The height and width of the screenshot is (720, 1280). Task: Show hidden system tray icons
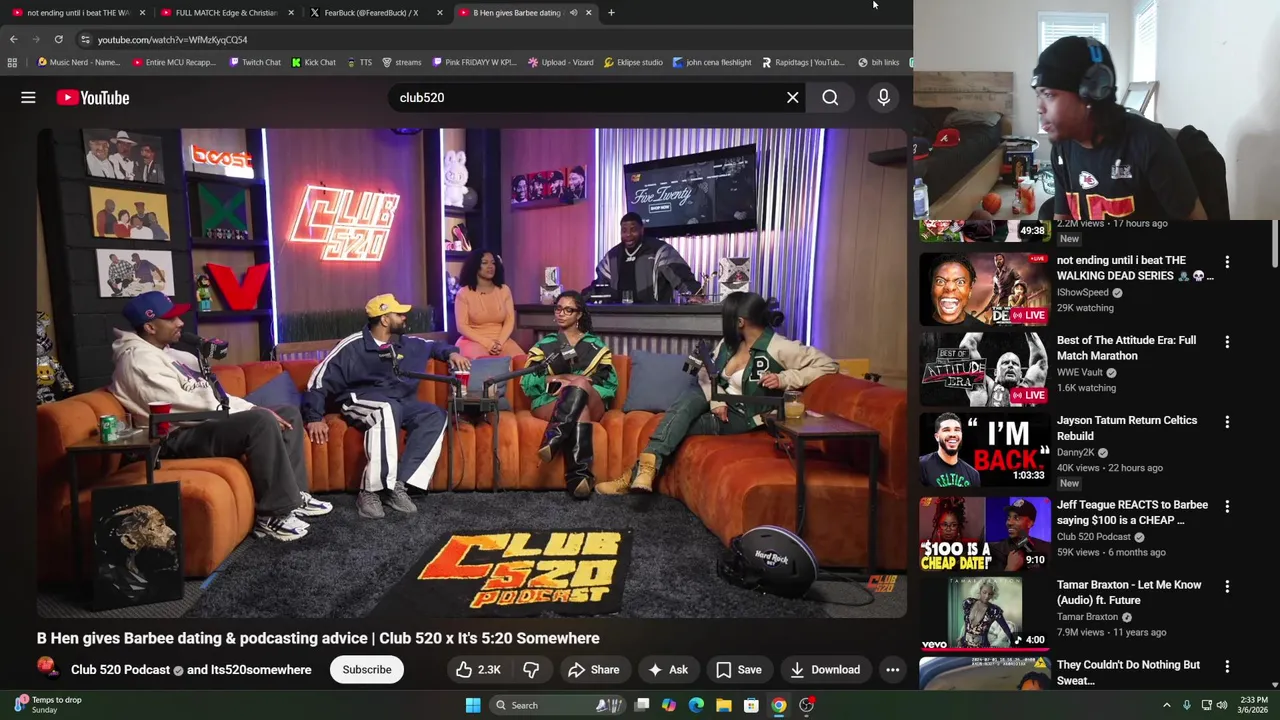1166,705
